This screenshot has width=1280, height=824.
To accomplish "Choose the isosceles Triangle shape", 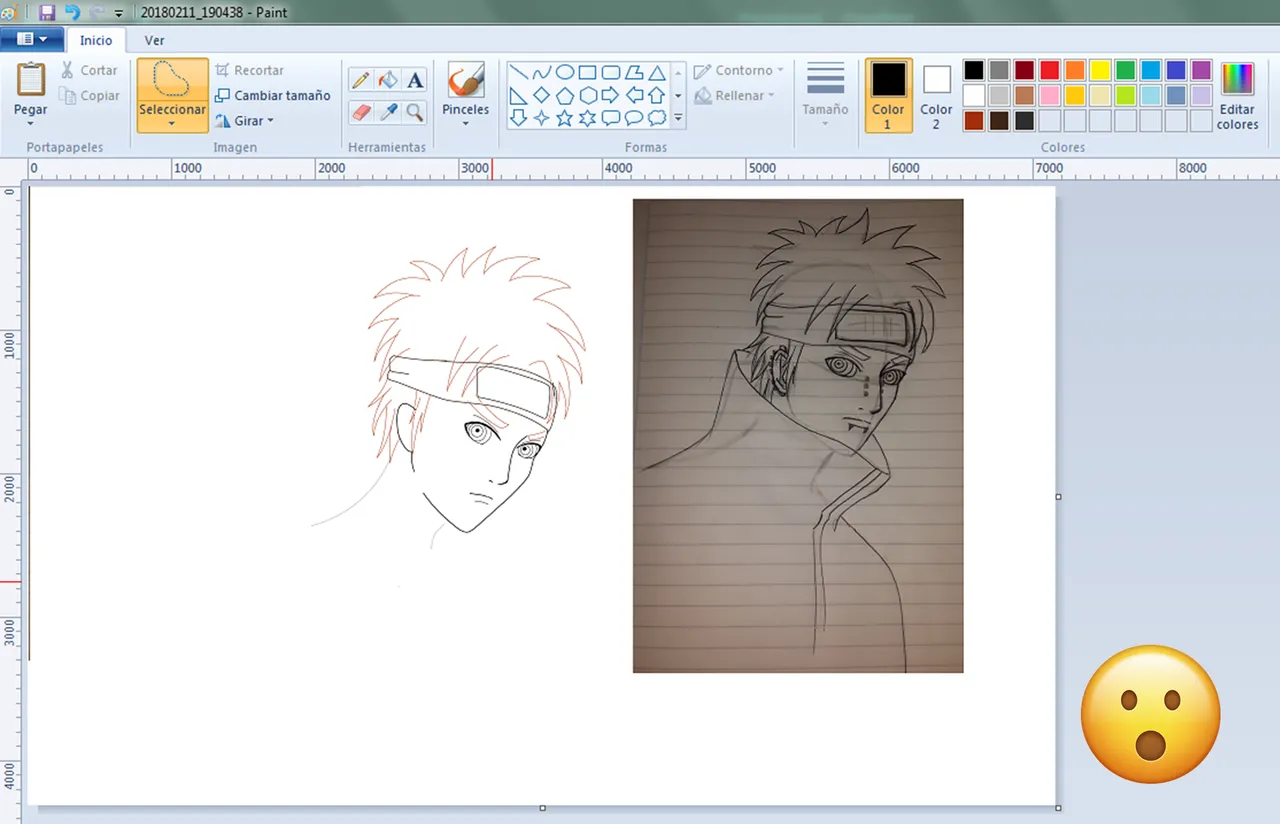I will tap(656, 72).
